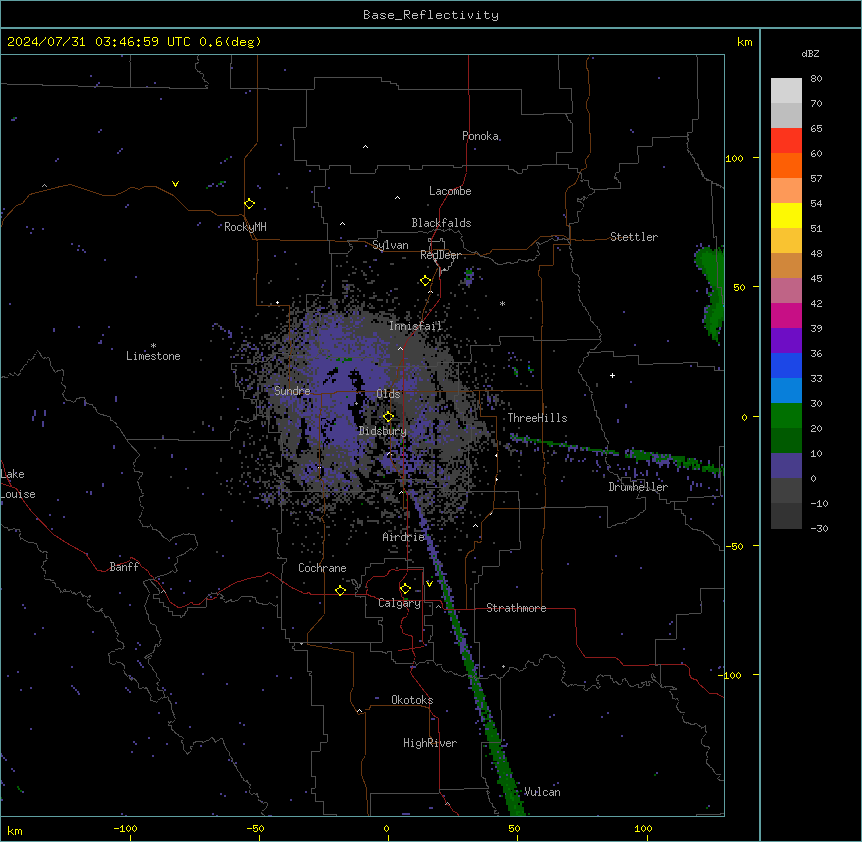Click the dBZ legend heading
Screen dimensions: 862x842
[x=810, y=53]
